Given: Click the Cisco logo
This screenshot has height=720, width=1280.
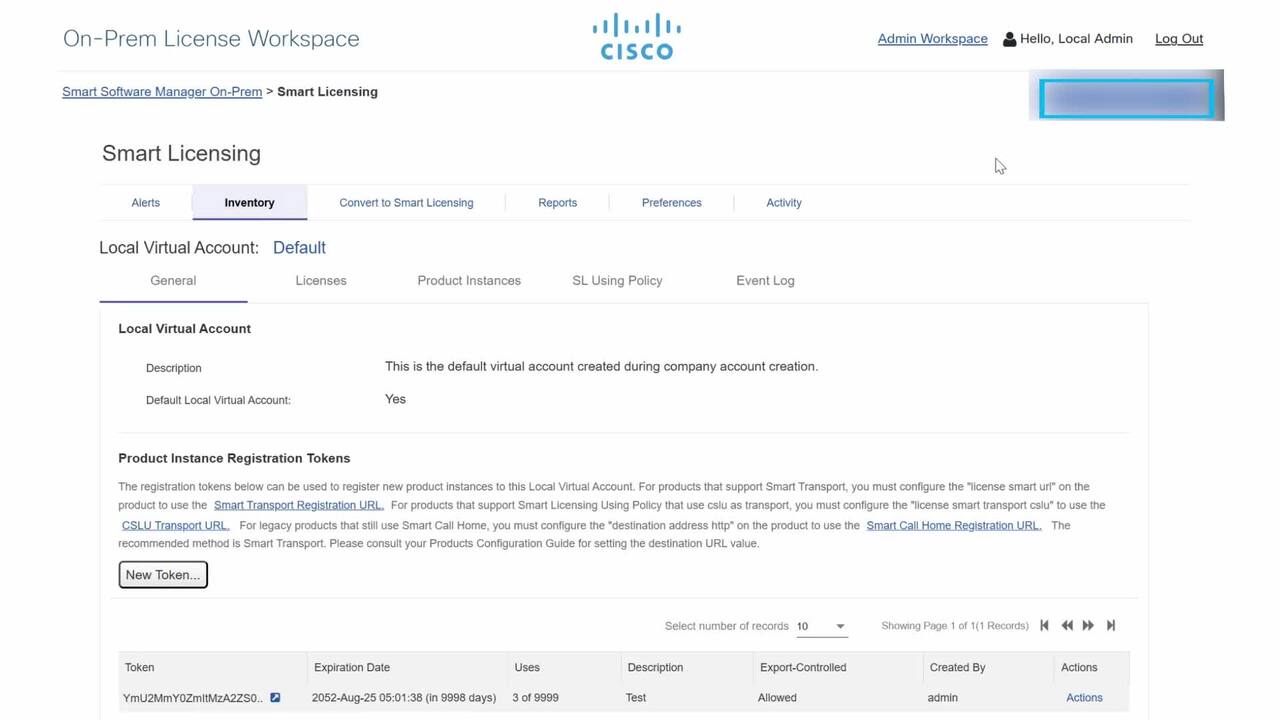Looking at the screenshot, I should pos(637,37).
